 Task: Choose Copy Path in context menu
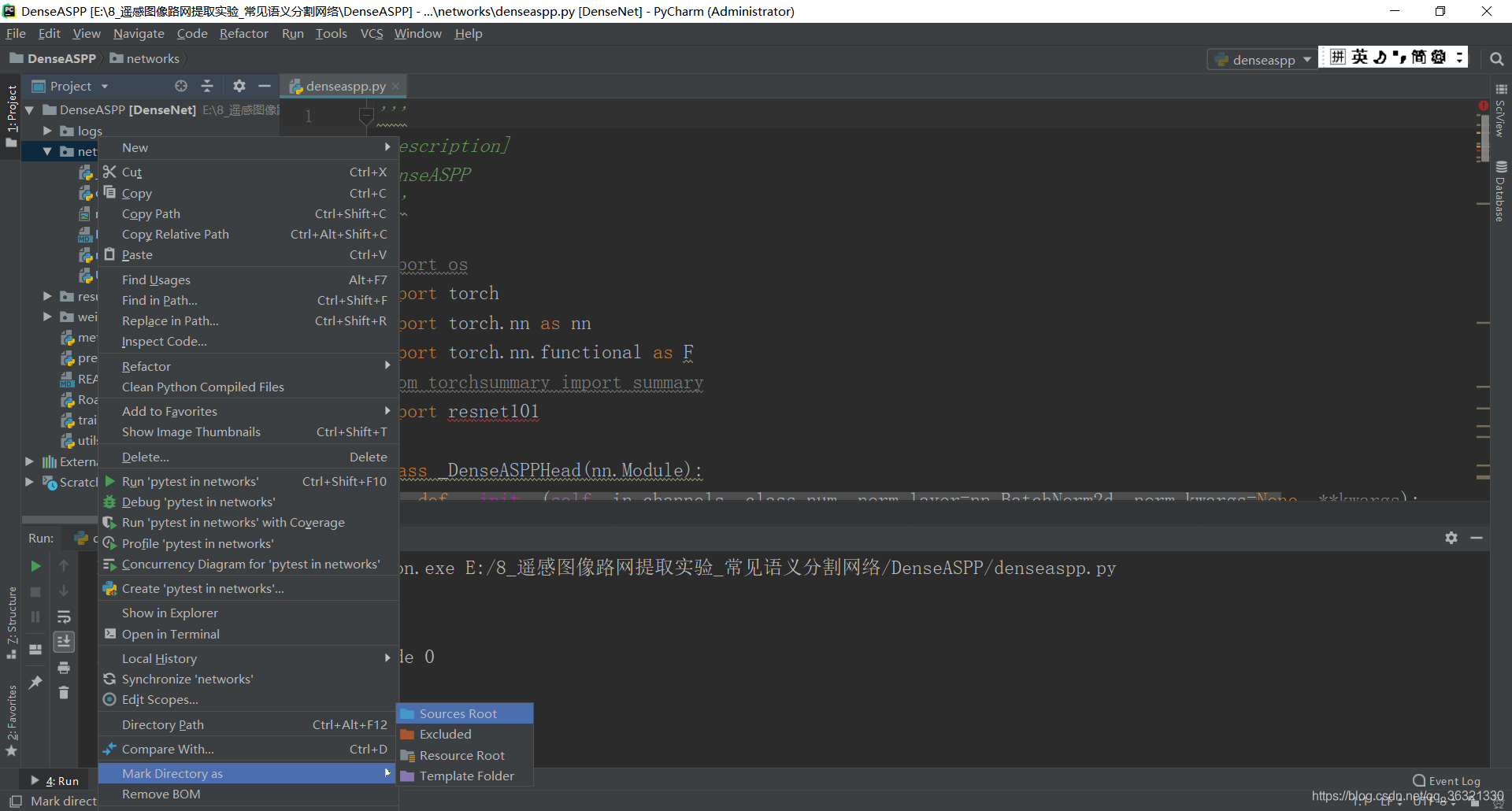[x=248, y=213]
